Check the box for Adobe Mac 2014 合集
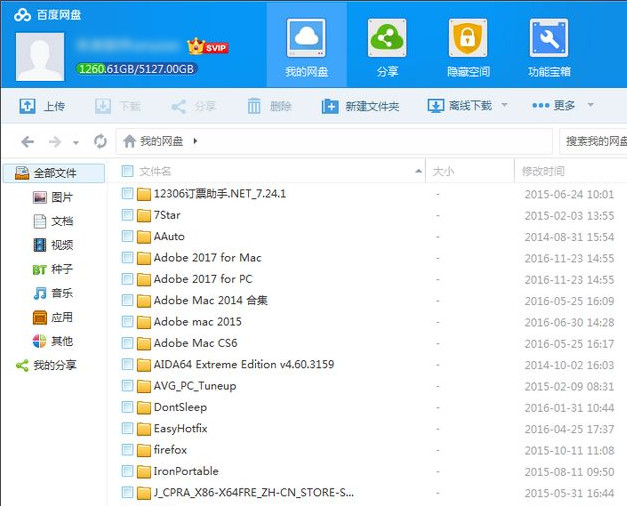627x506 pixels. coord(128,300)
